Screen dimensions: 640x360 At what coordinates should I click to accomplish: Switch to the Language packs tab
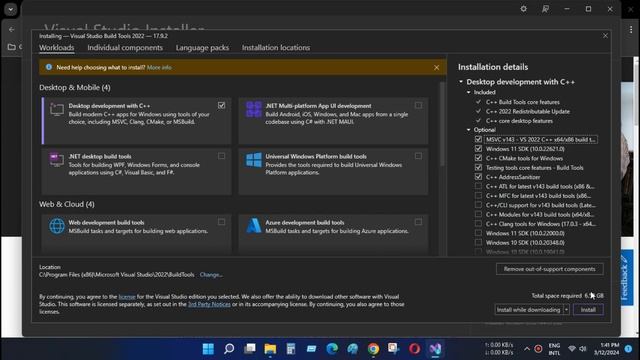(202, 48)
